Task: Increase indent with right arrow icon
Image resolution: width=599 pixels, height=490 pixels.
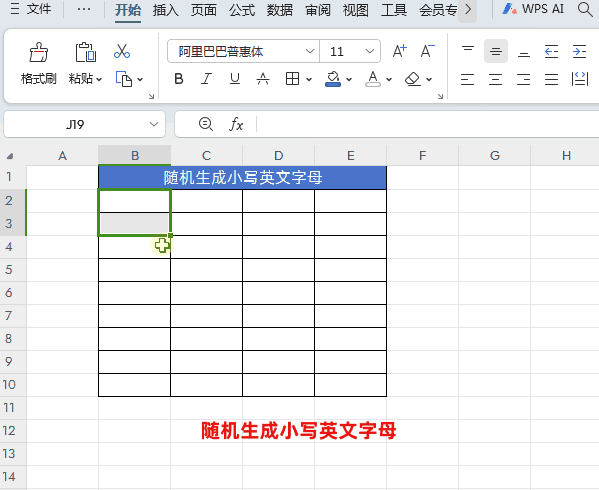Action: coord(580,51)
